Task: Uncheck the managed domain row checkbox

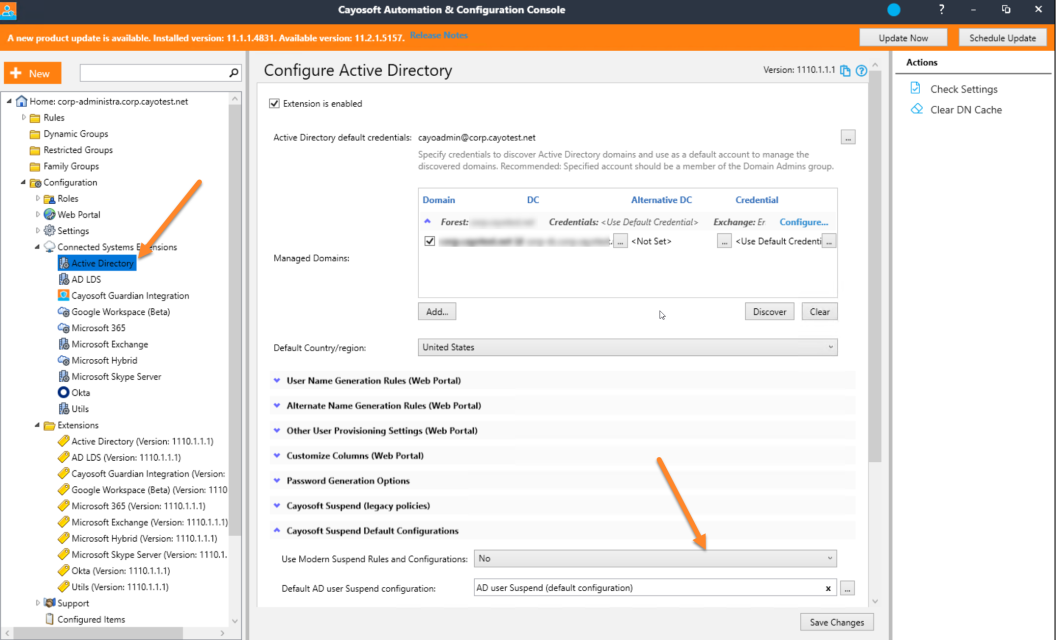Action: pos(430,241)
